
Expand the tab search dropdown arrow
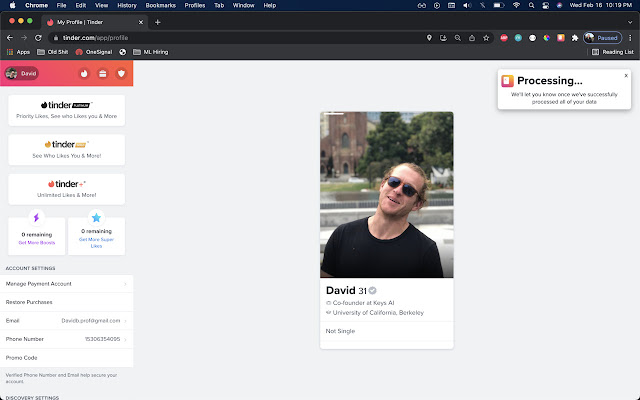point(630,22)
